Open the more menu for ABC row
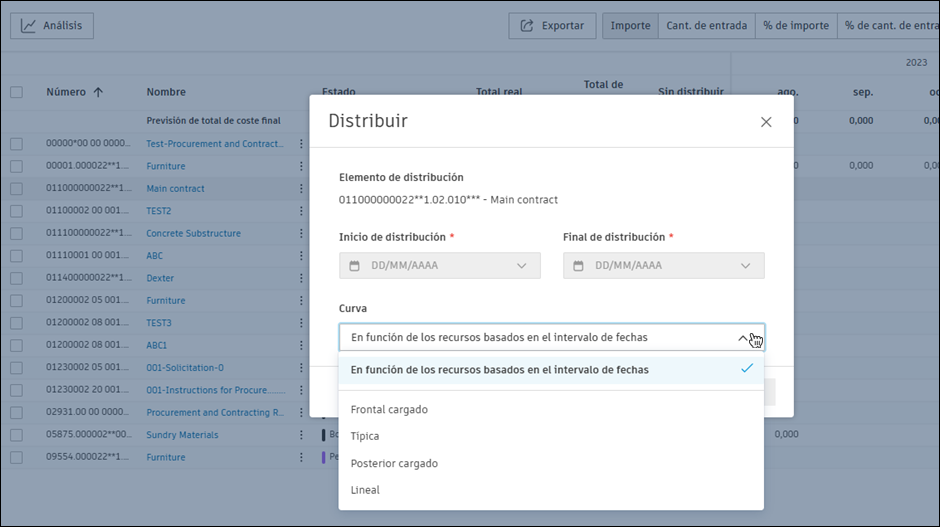Screen dimensions: 940x527 (x=301, y=255)
